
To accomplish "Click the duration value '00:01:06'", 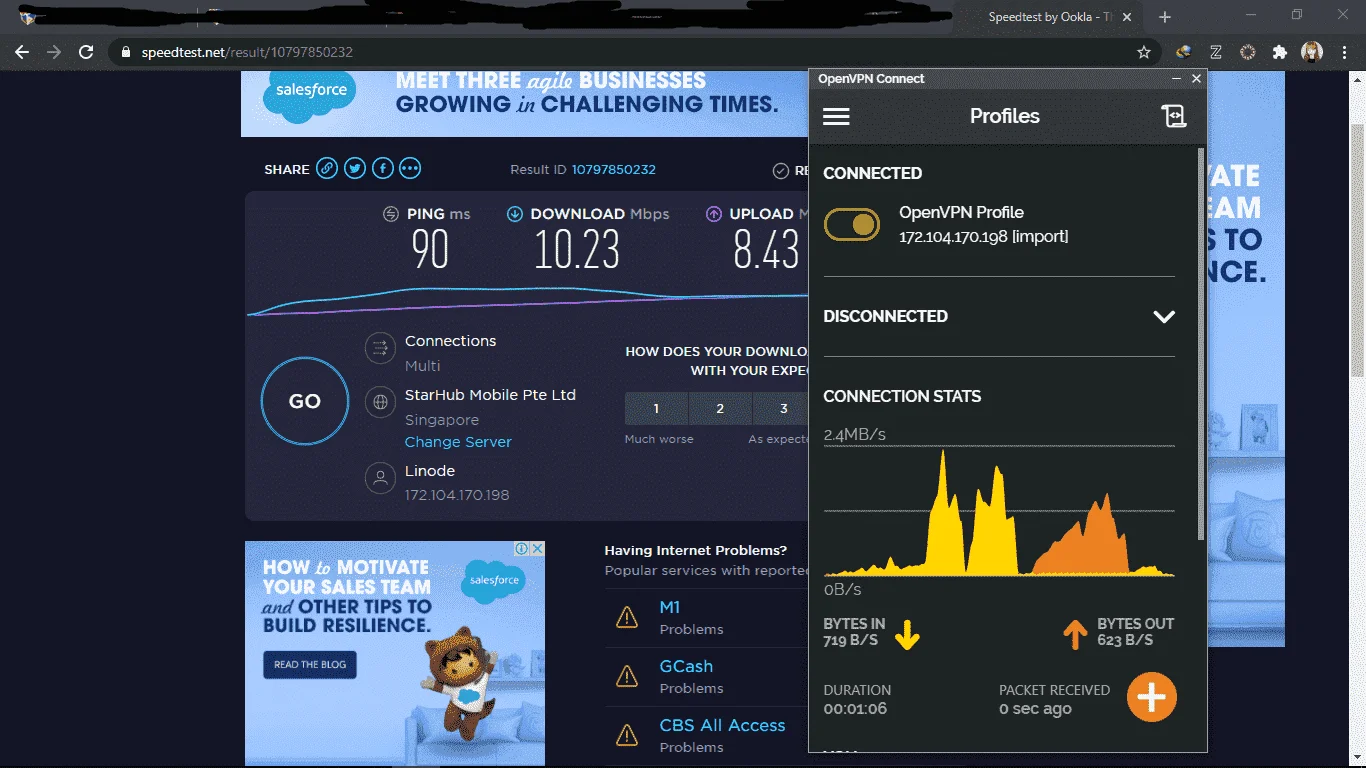I will 855,709.
